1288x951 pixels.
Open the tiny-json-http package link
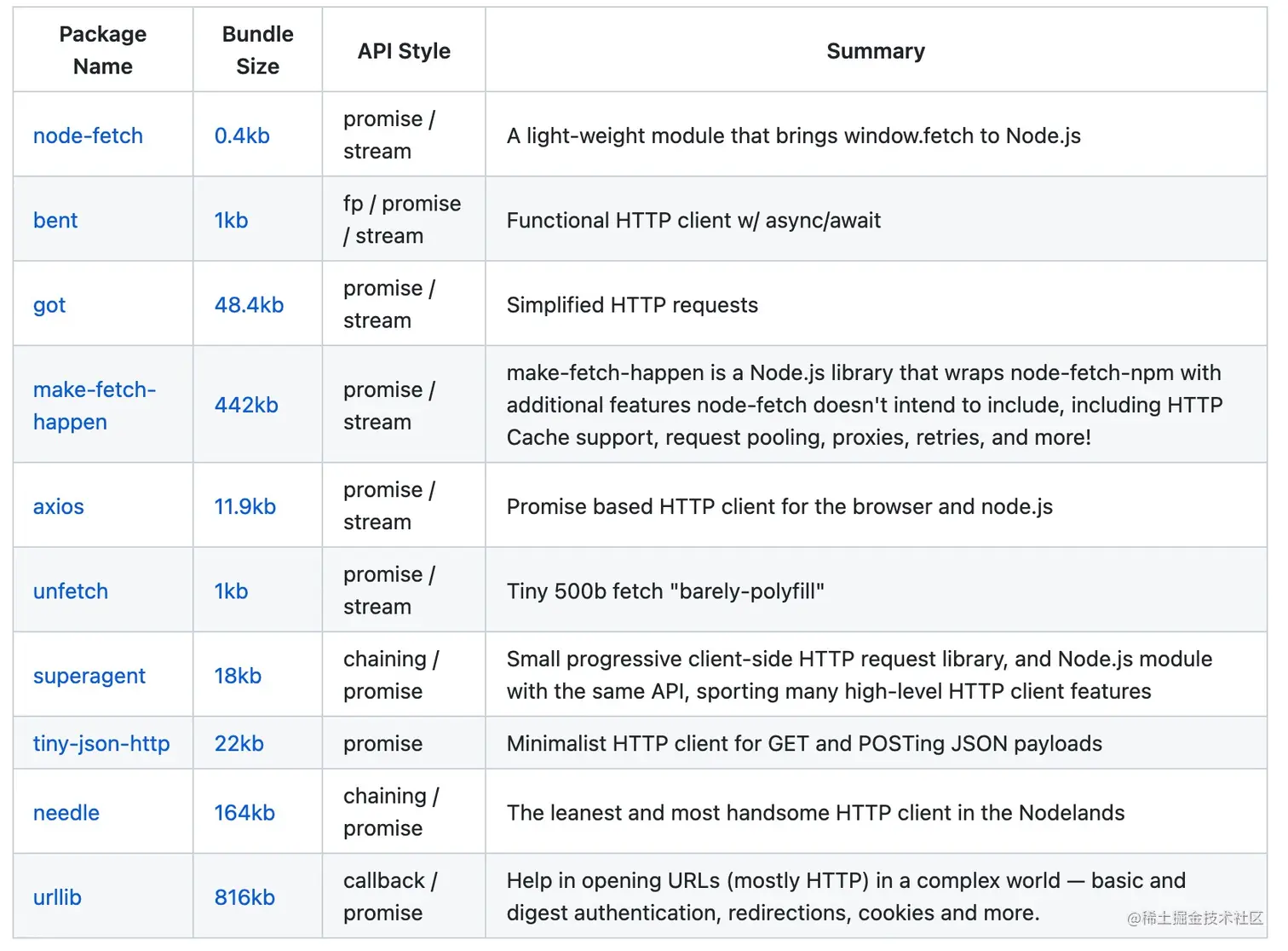[101, 743]
